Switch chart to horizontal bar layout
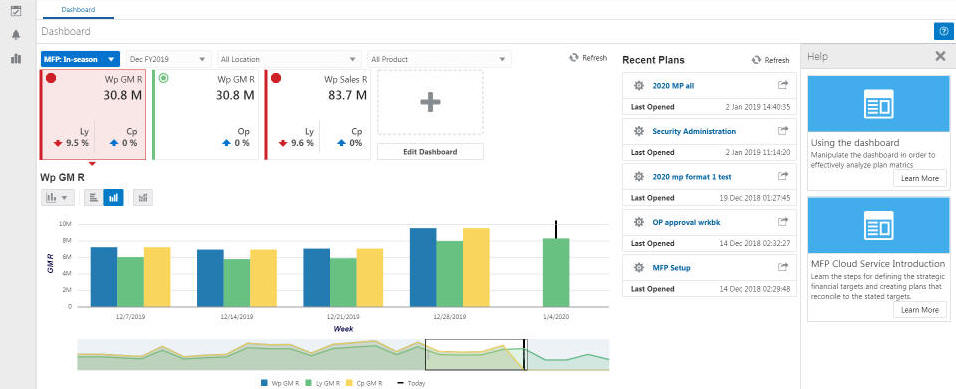The height and width of the screenshot is (389, 956). [x=93, y=198]
